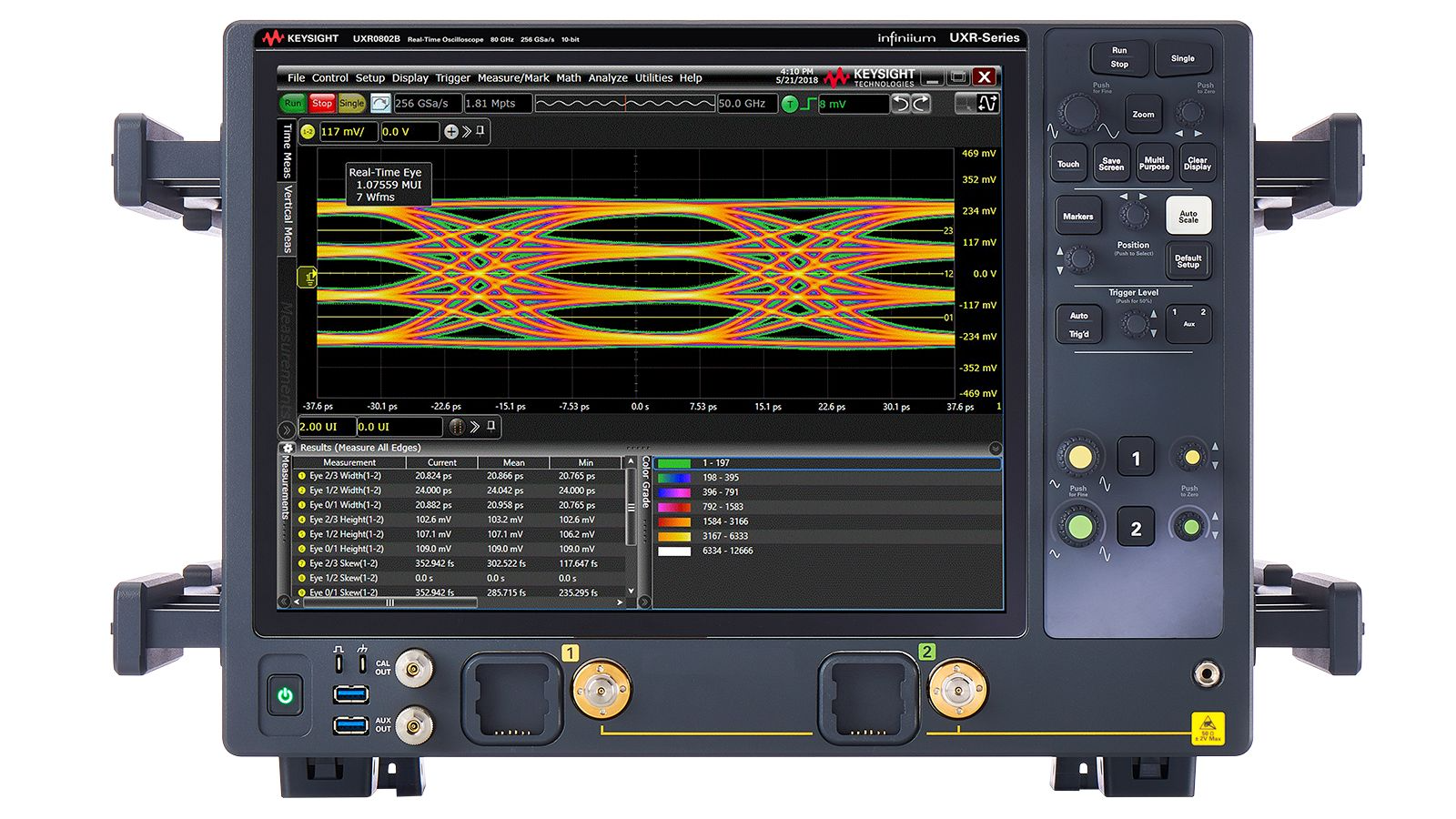Toggle the waveform view icon at top right
The height and width of the screenshot is (819, 1456).
(988, 104)
